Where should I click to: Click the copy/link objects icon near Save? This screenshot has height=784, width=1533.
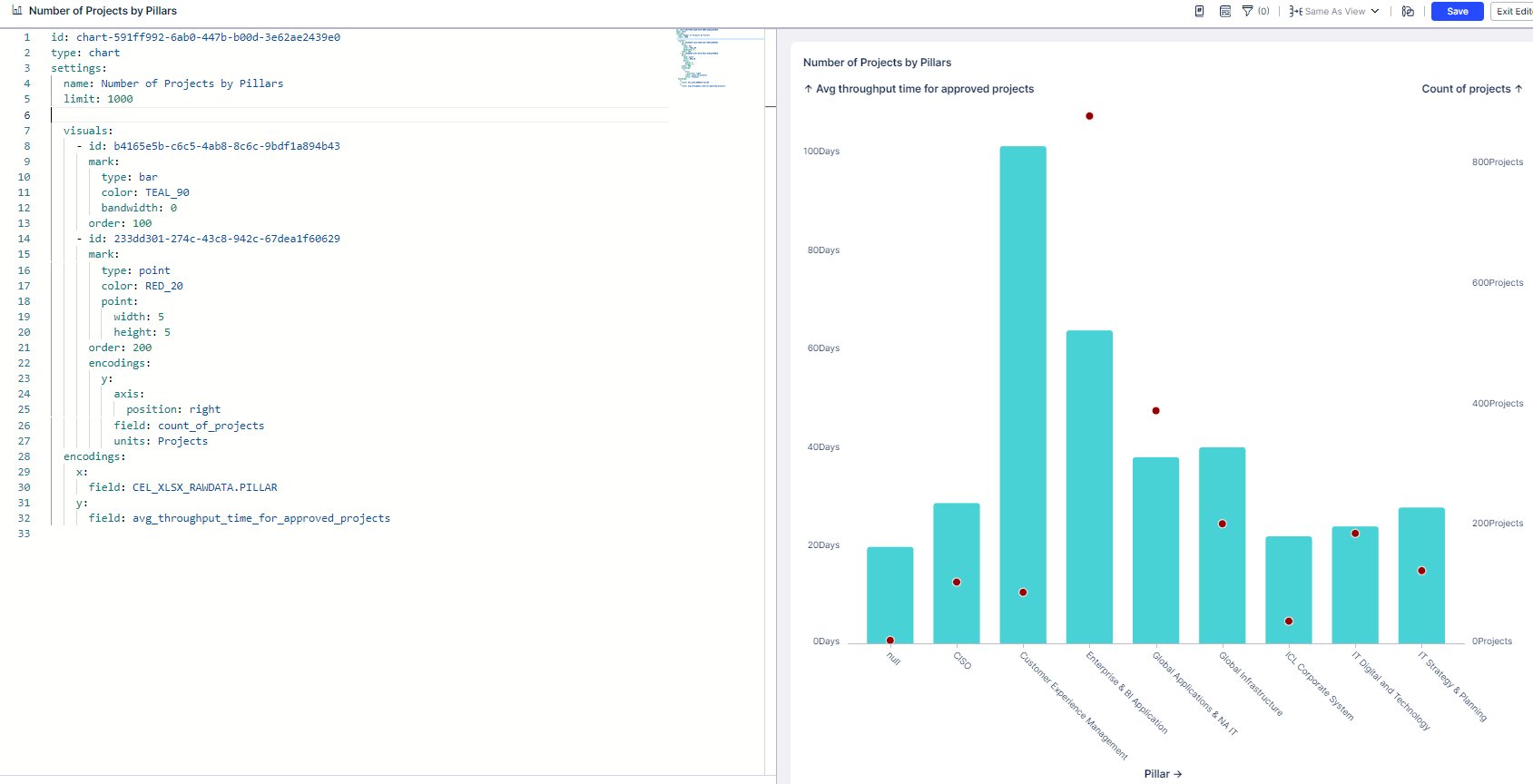[x=1408, y=11]
